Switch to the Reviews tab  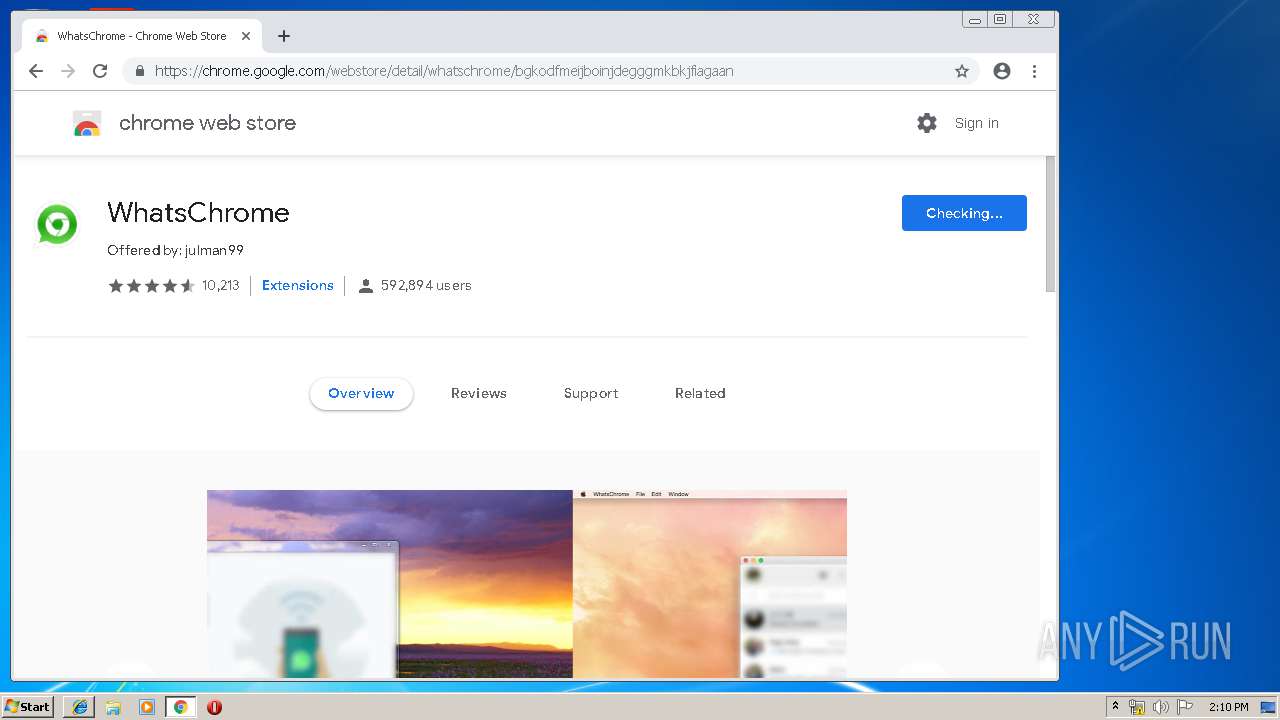[x=479, y=393]
